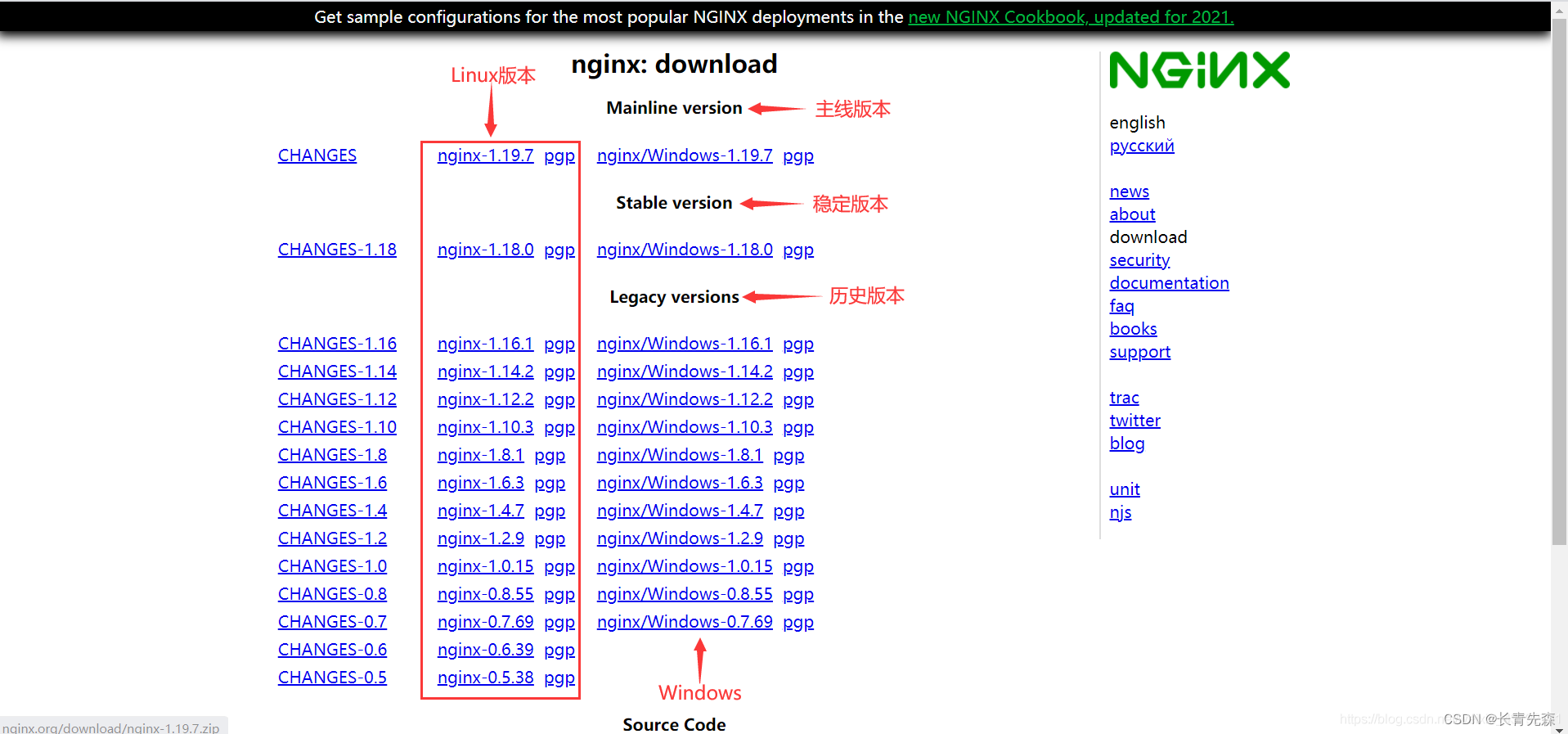Click the NGINX logo

(1199, 70)
